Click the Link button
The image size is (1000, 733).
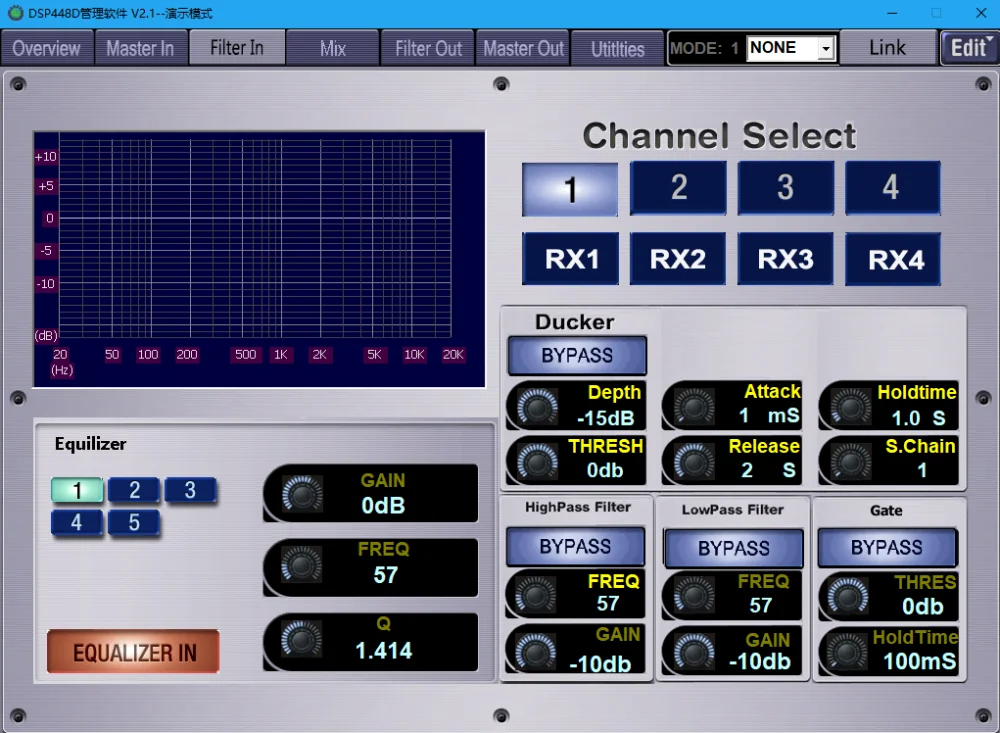(887, 48)
